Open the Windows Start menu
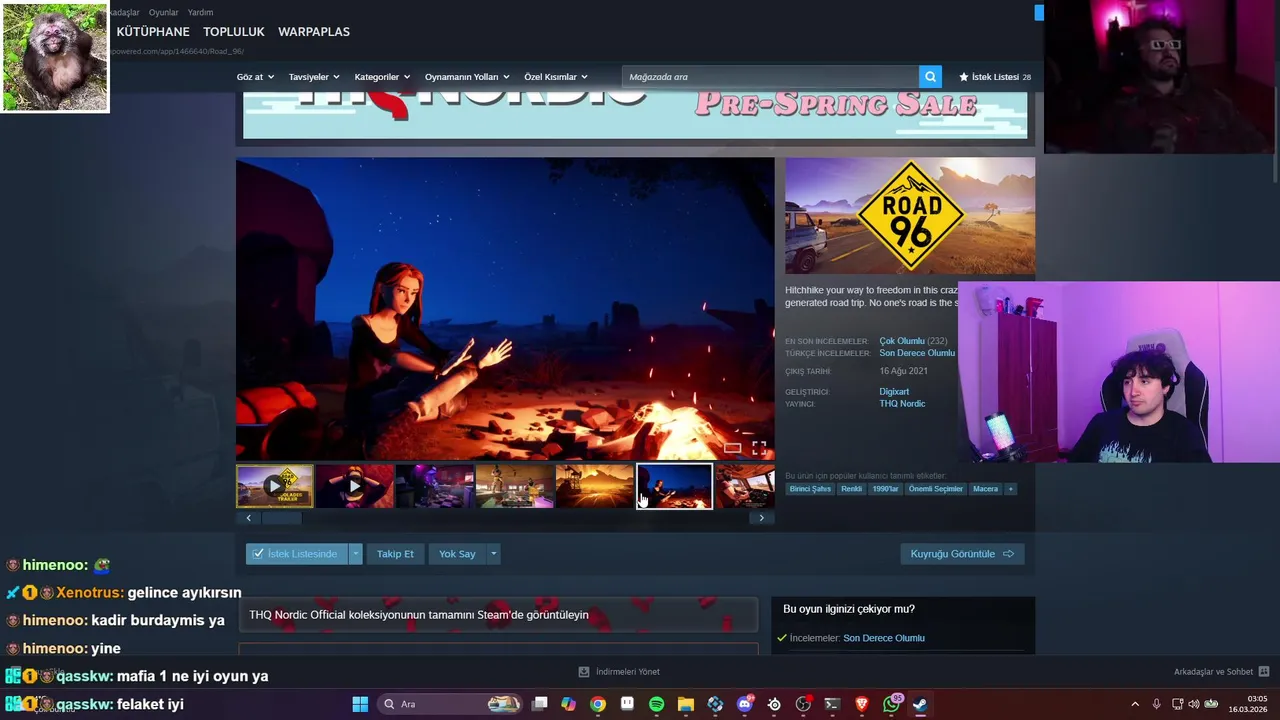Screen dimensions: 1280x720 pos(360,704)
